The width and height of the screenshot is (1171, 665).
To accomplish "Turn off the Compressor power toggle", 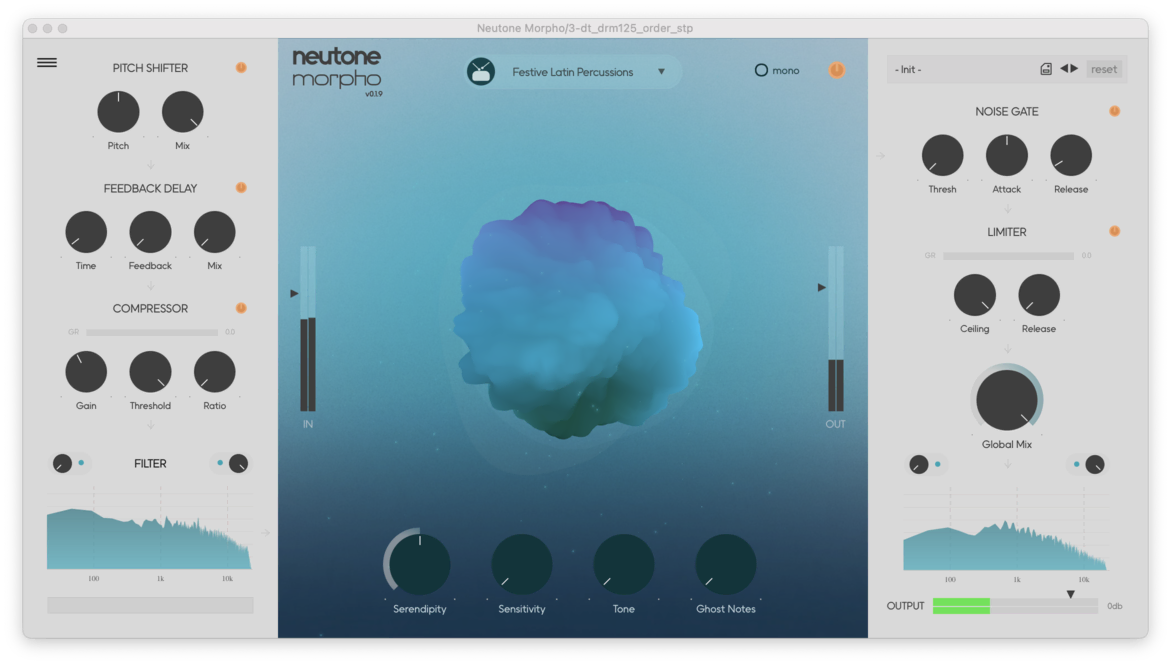I will (x=241, y=308).
